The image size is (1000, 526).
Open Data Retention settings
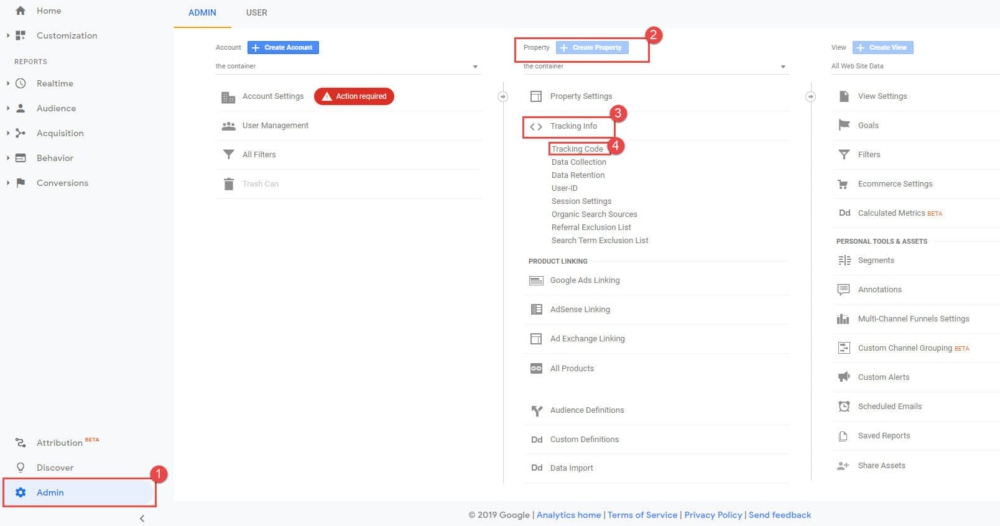pyautogui.click(x=578, y=175)
